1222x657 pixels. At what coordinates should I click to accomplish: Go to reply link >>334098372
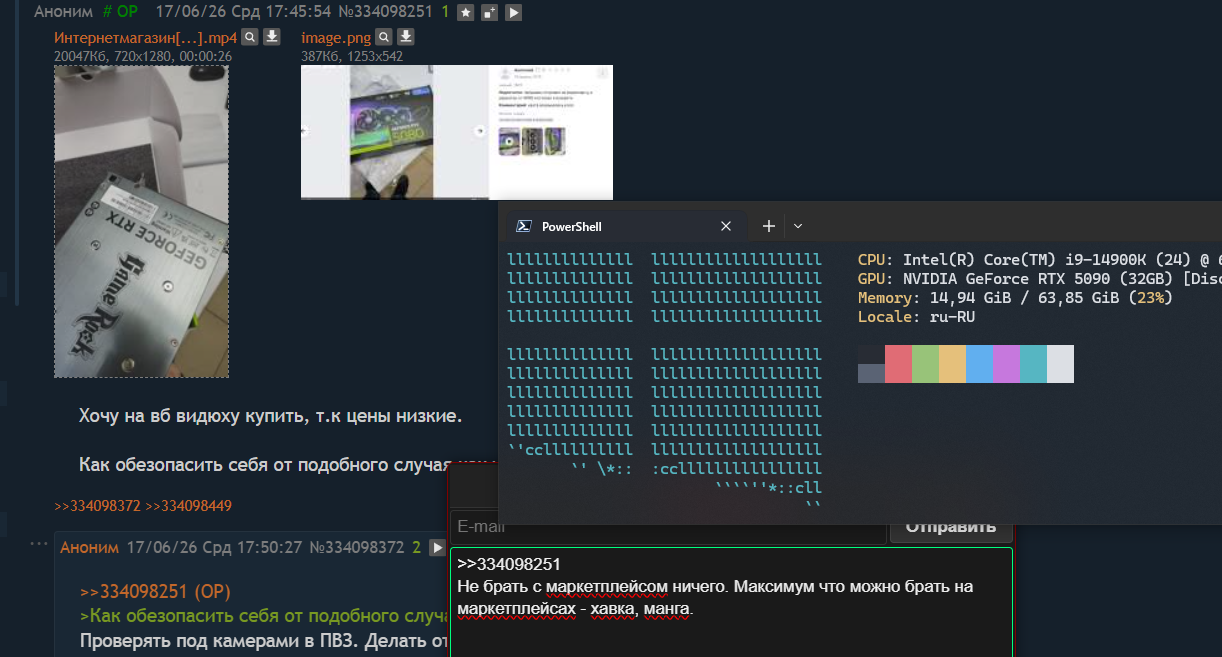[x=97, y=506]
